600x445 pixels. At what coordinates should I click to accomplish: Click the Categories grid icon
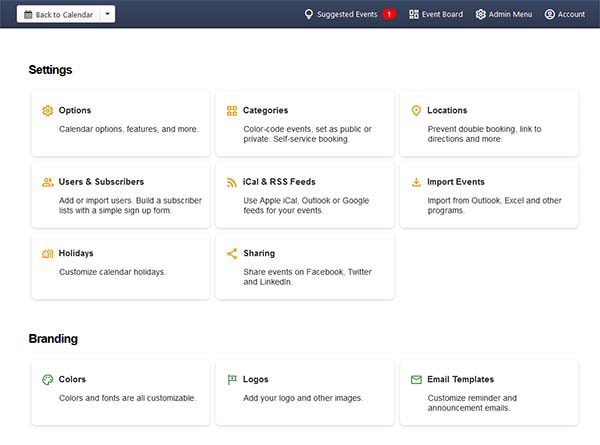pos(232,111)
